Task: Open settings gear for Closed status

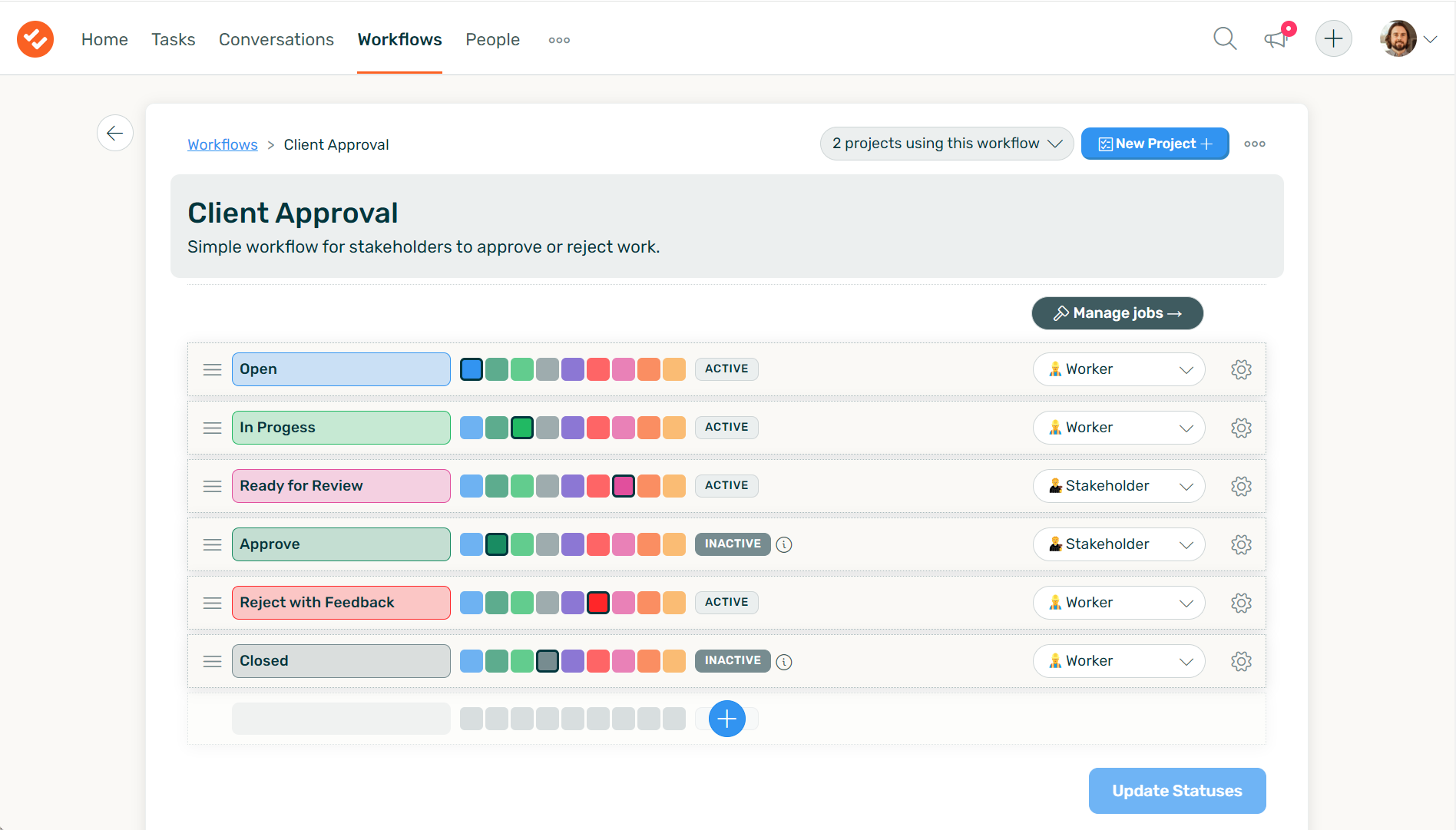Action: click(x=1241, y=661)
